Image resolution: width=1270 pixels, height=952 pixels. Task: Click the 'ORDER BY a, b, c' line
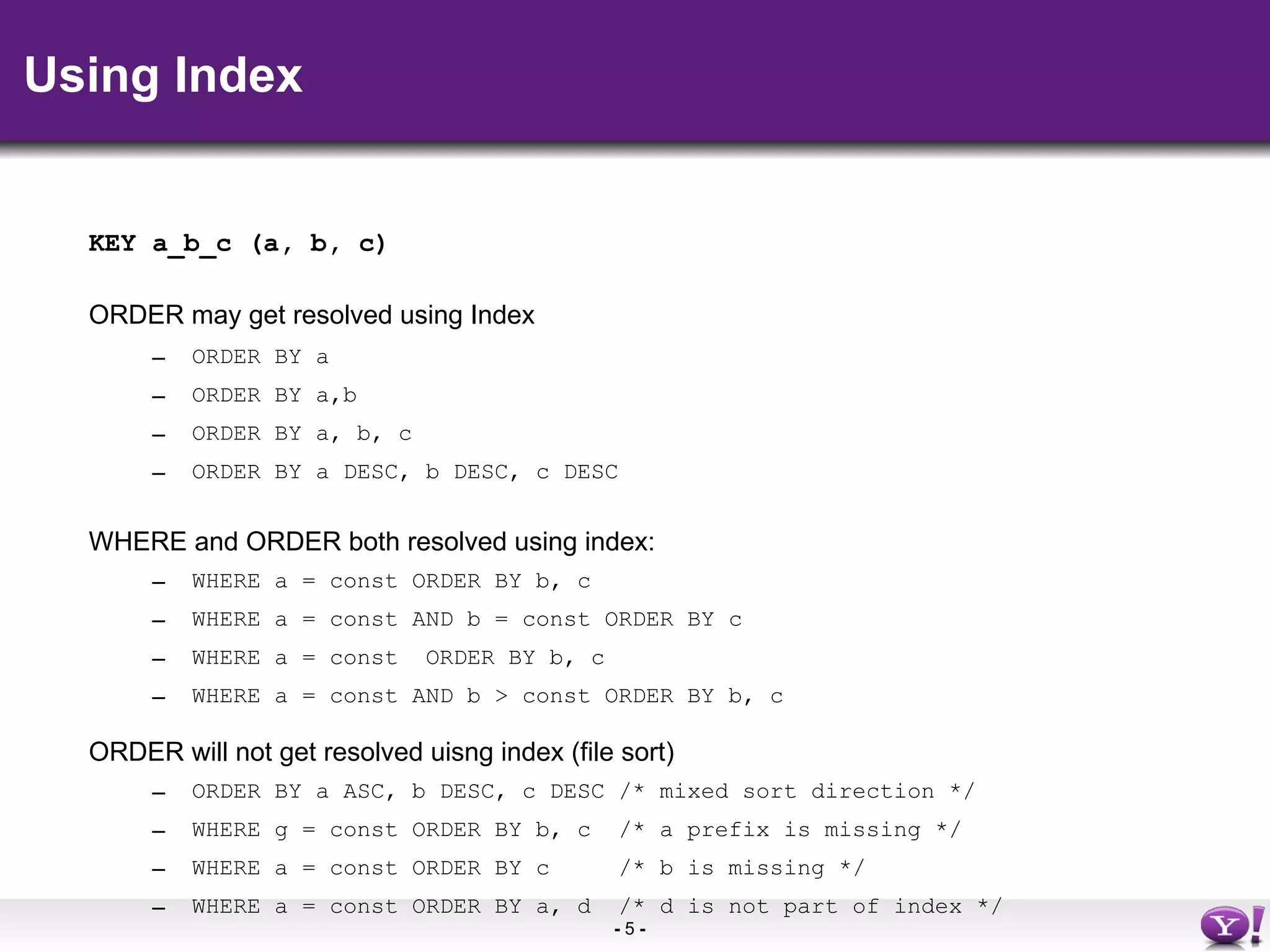click(301, 434)
